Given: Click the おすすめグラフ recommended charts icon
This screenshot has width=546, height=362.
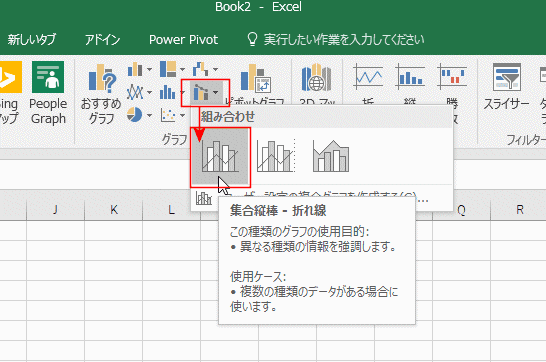Looking at the screenshot, I should (101, 93).
